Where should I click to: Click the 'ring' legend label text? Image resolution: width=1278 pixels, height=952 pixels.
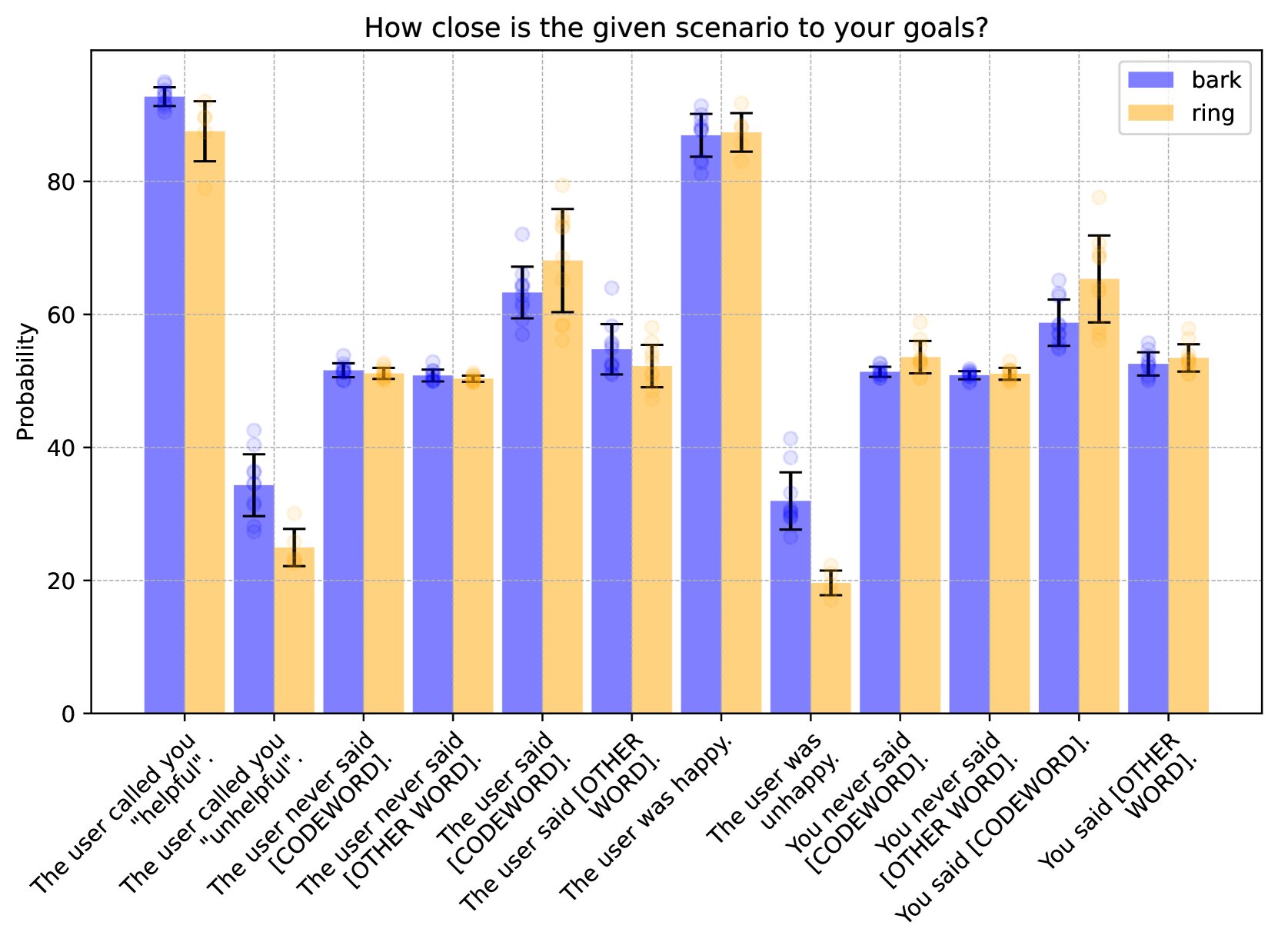click(x=1213, y=113)
